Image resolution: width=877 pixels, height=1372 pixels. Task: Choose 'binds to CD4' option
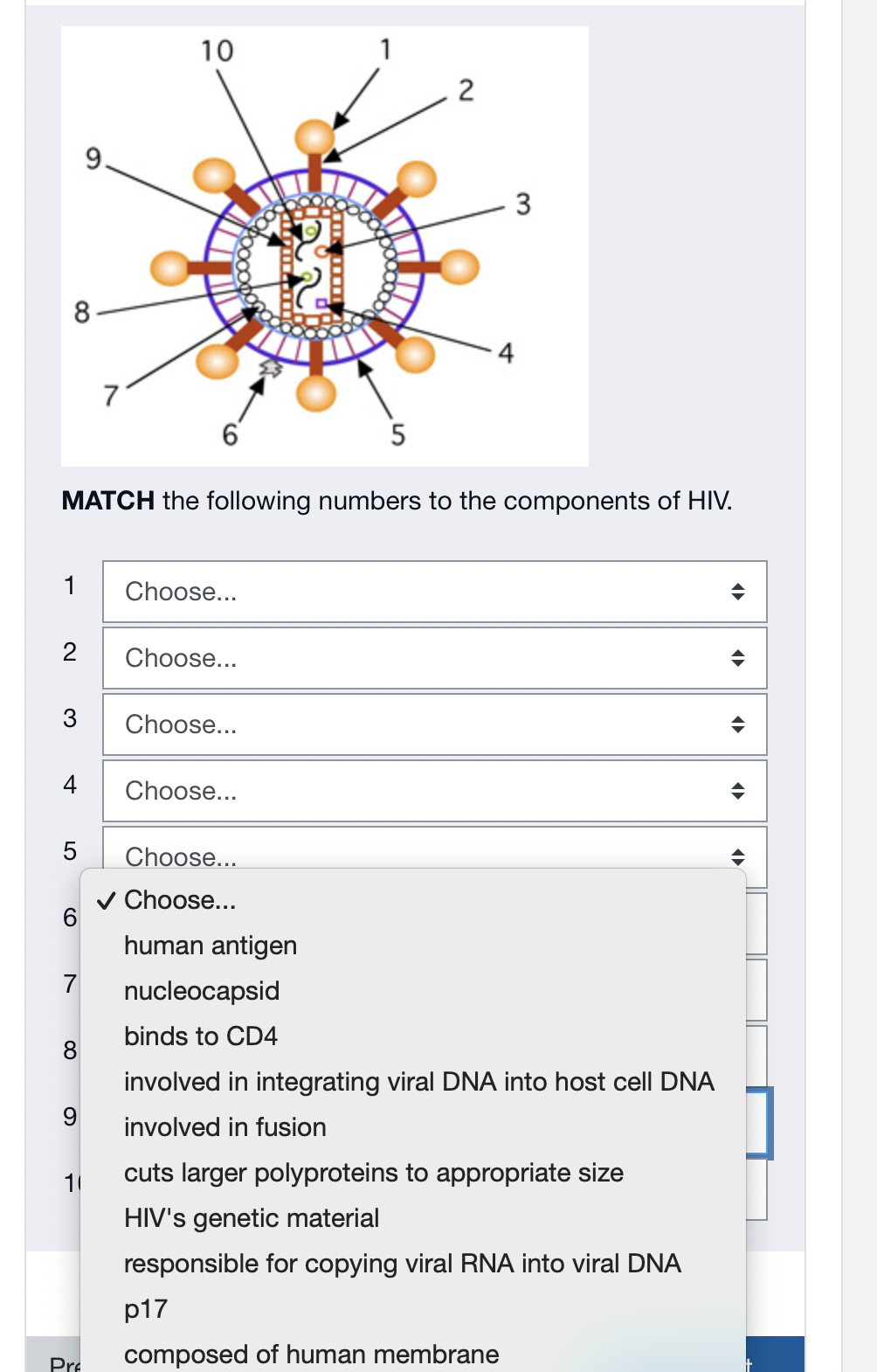coord(201,1036)
